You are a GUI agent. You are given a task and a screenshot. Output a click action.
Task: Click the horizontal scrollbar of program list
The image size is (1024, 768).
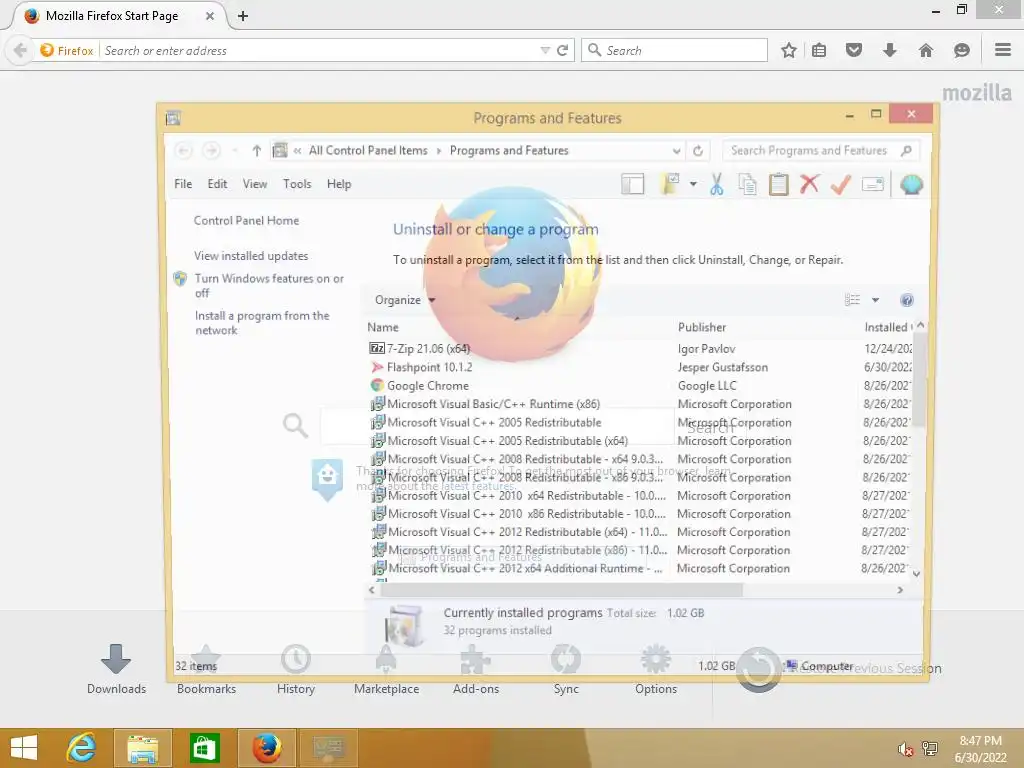tap(562, 590)
